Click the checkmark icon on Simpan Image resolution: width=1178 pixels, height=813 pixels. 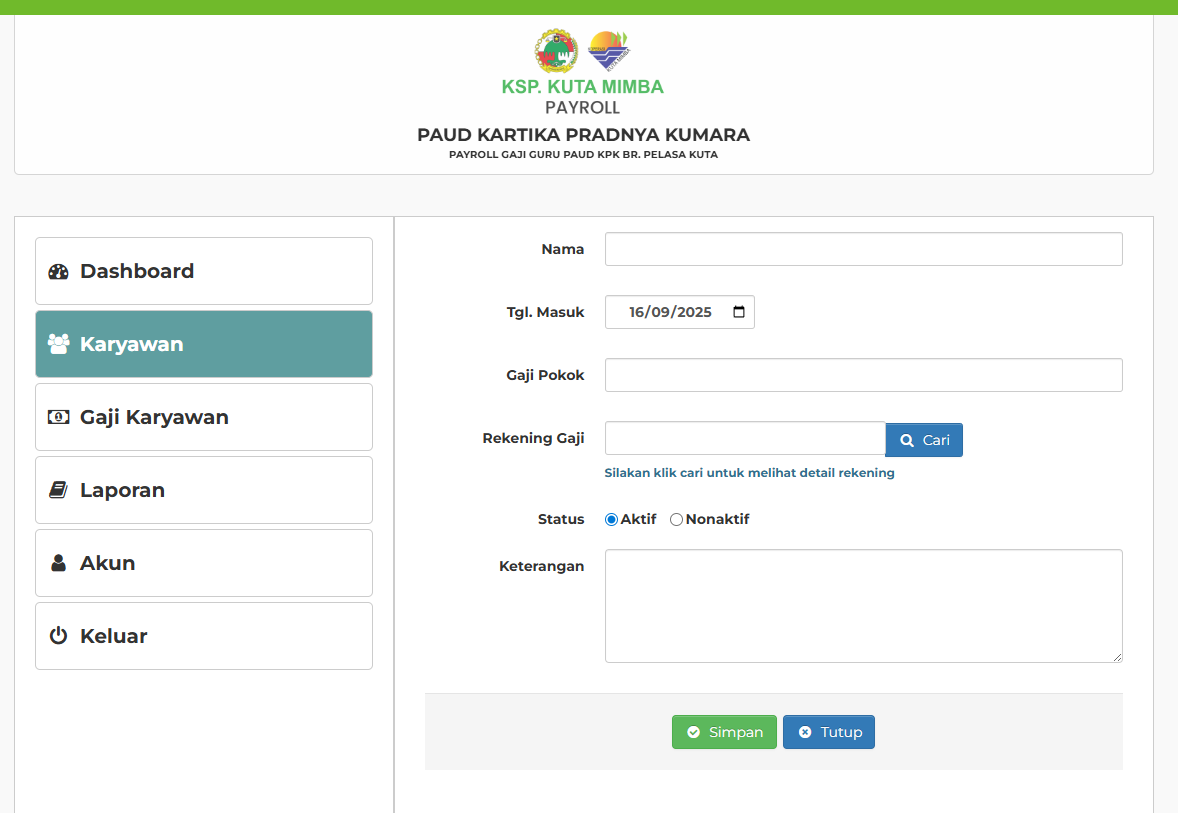693,732
